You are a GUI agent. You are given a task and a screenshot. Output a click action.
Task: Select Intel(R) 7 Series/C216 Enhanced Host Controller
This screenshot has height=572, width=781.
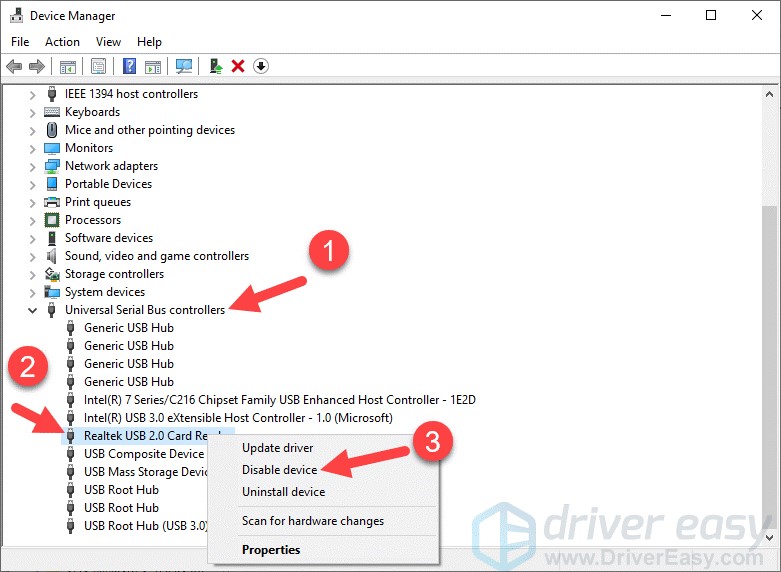[x=280, y=400]
